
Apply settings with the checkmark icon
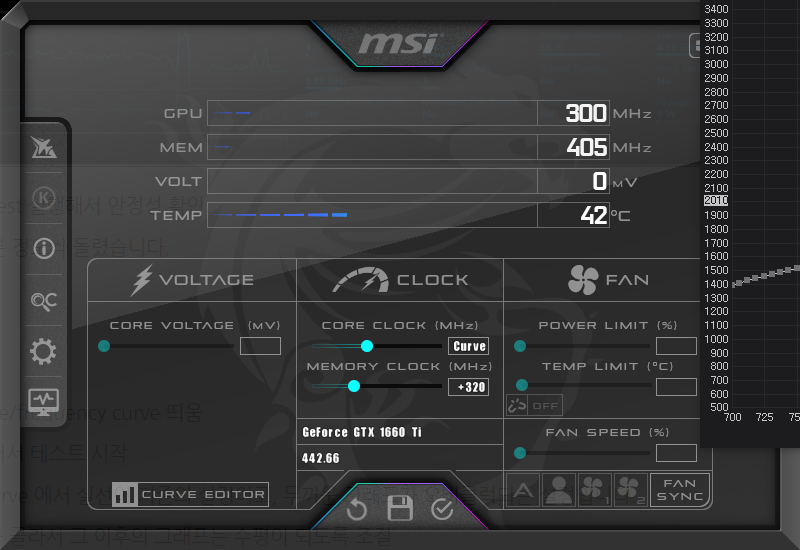pos(442,509)
